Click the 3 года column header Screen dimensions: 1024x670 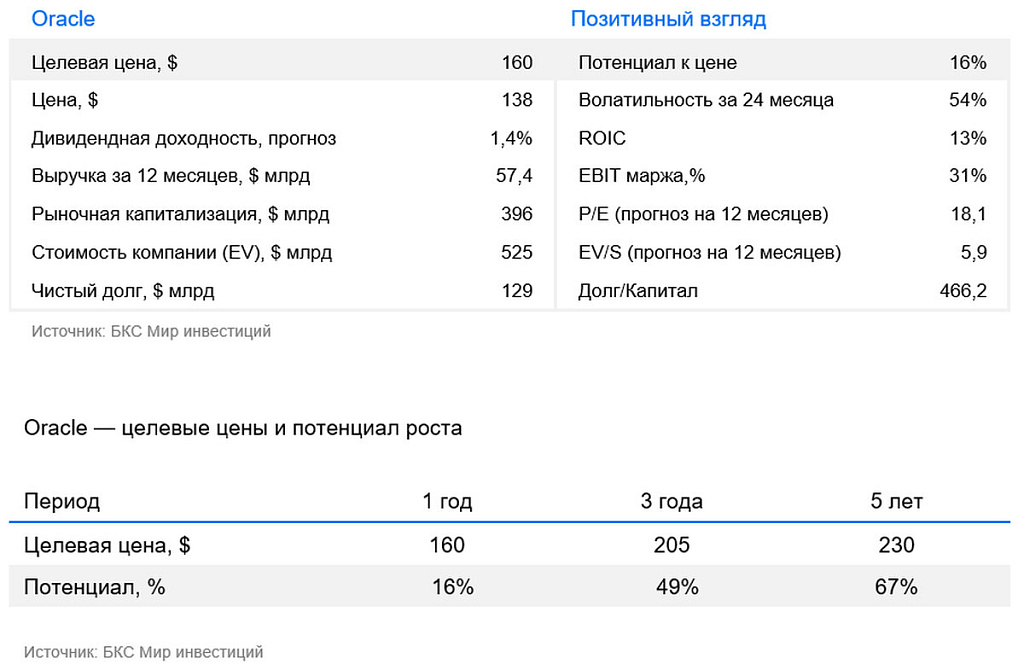coord(671,501)
